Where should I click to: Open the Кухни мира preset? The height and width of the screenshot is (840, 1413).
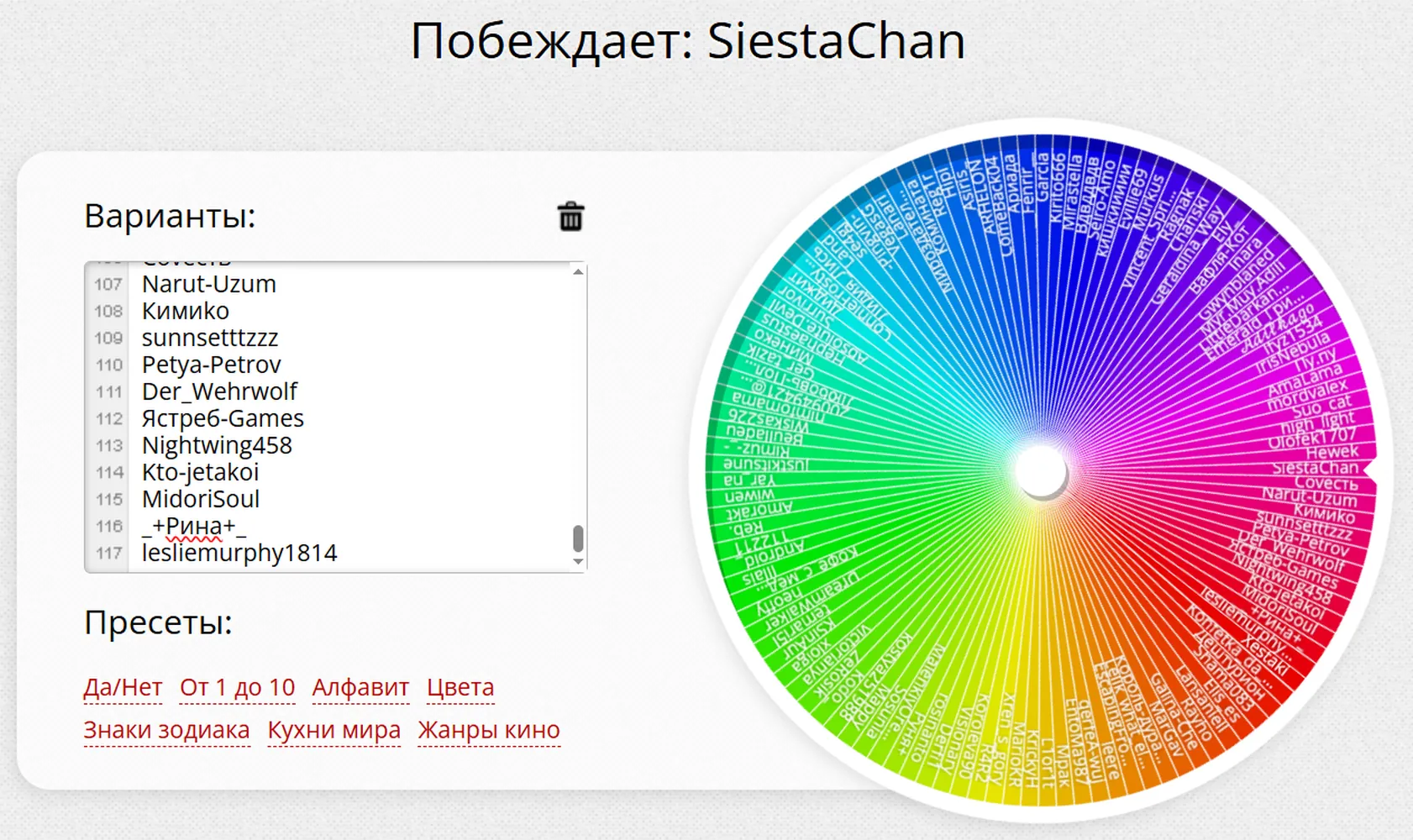click(334, 730)
